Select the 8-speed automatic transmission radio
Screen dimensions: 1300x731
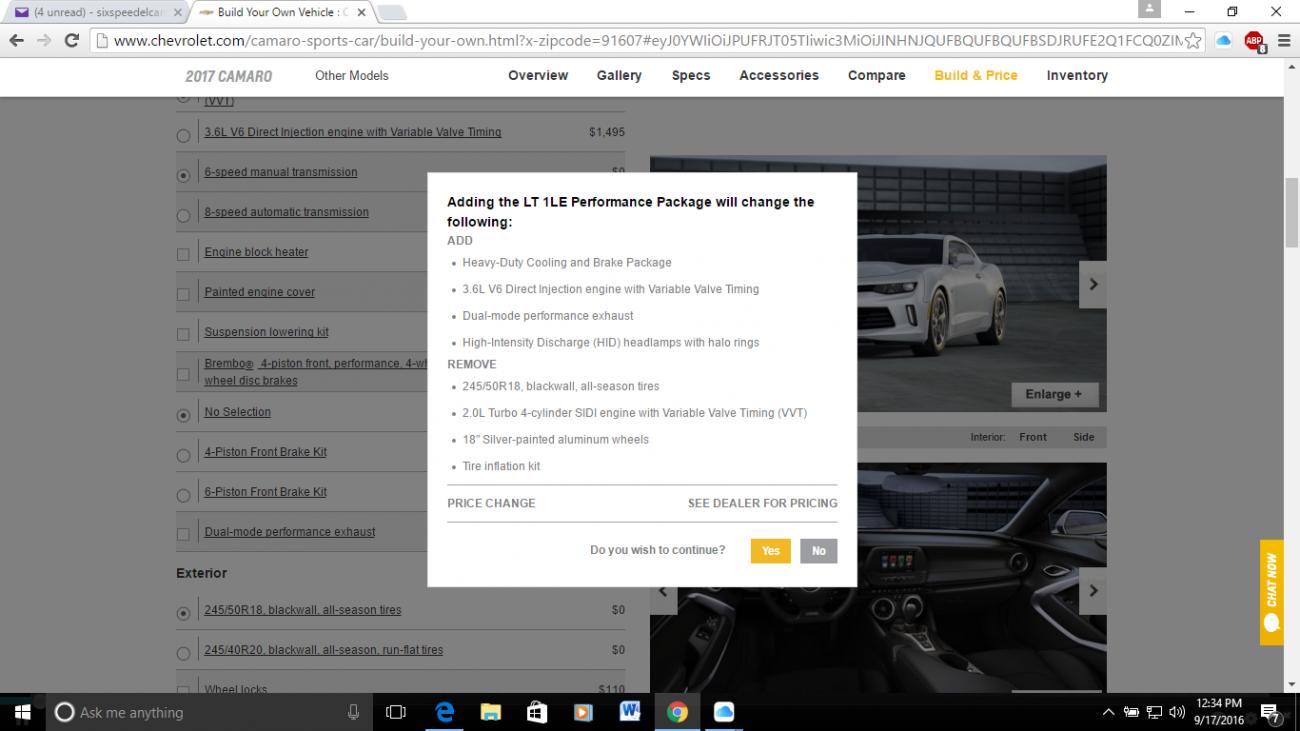183,215
